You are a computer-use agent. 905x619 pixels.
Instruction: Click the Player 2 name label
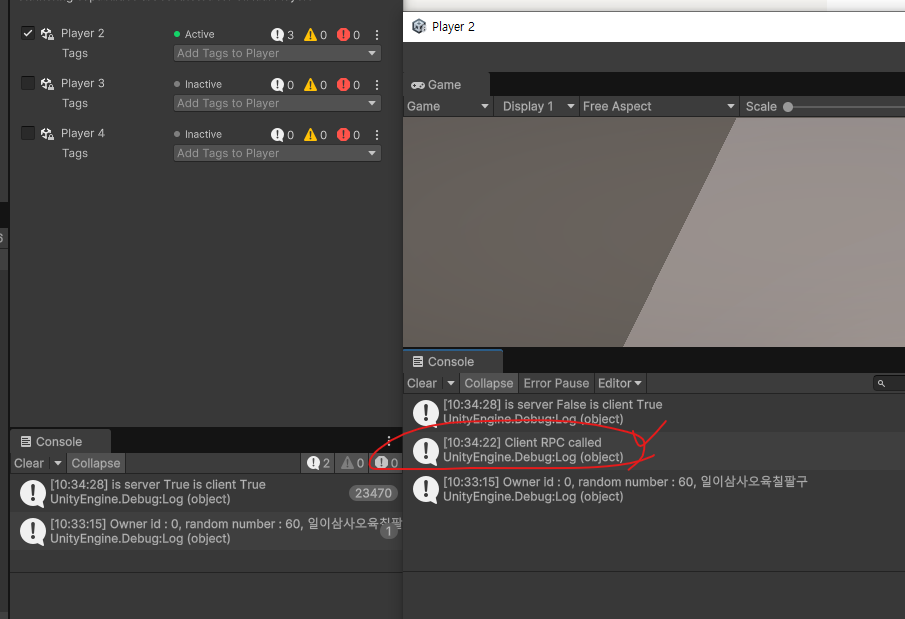coord(83,33)
